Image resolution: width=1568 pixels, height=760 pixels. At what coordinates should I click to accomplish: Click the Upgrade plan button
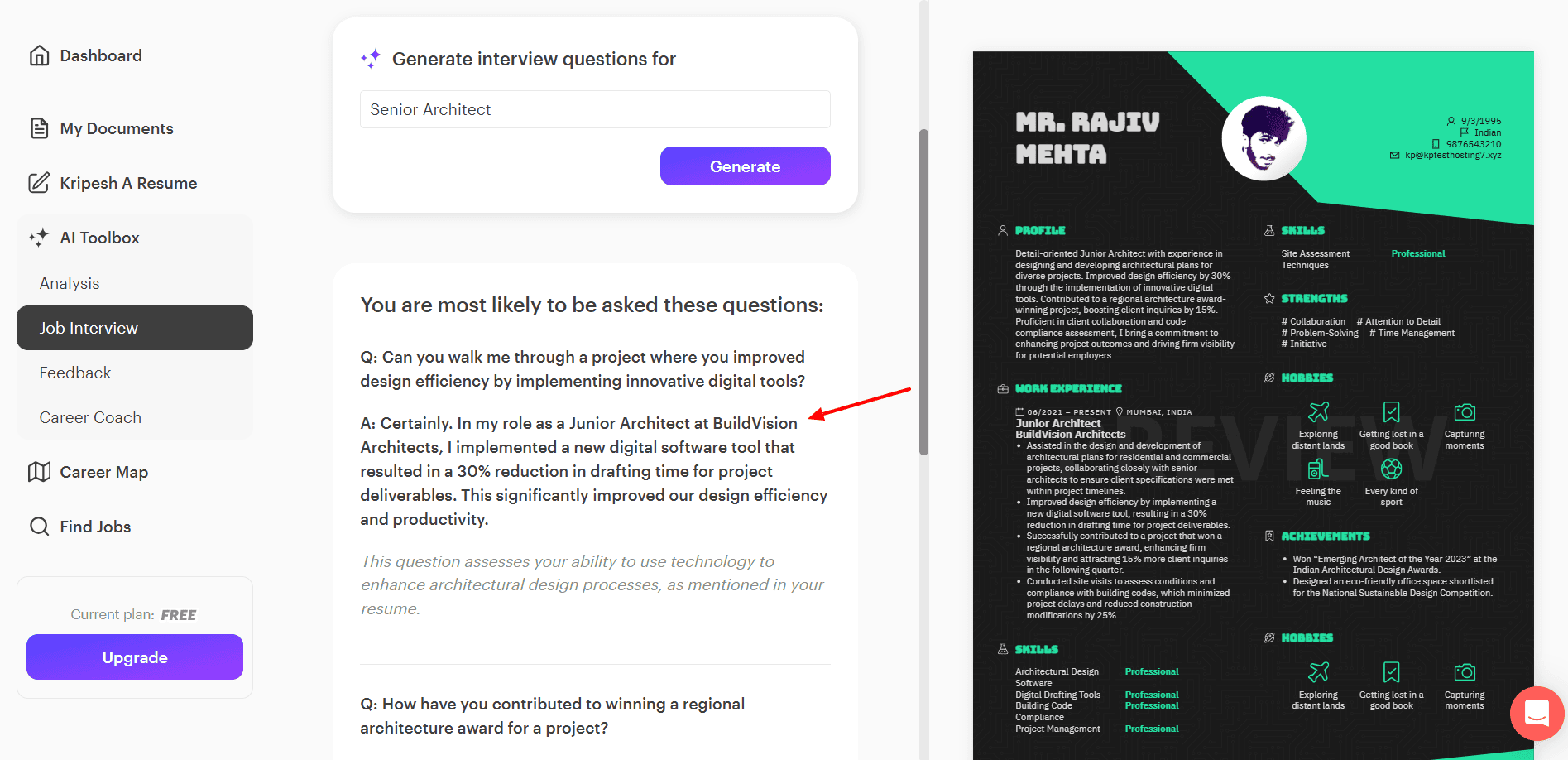(135, 657)
